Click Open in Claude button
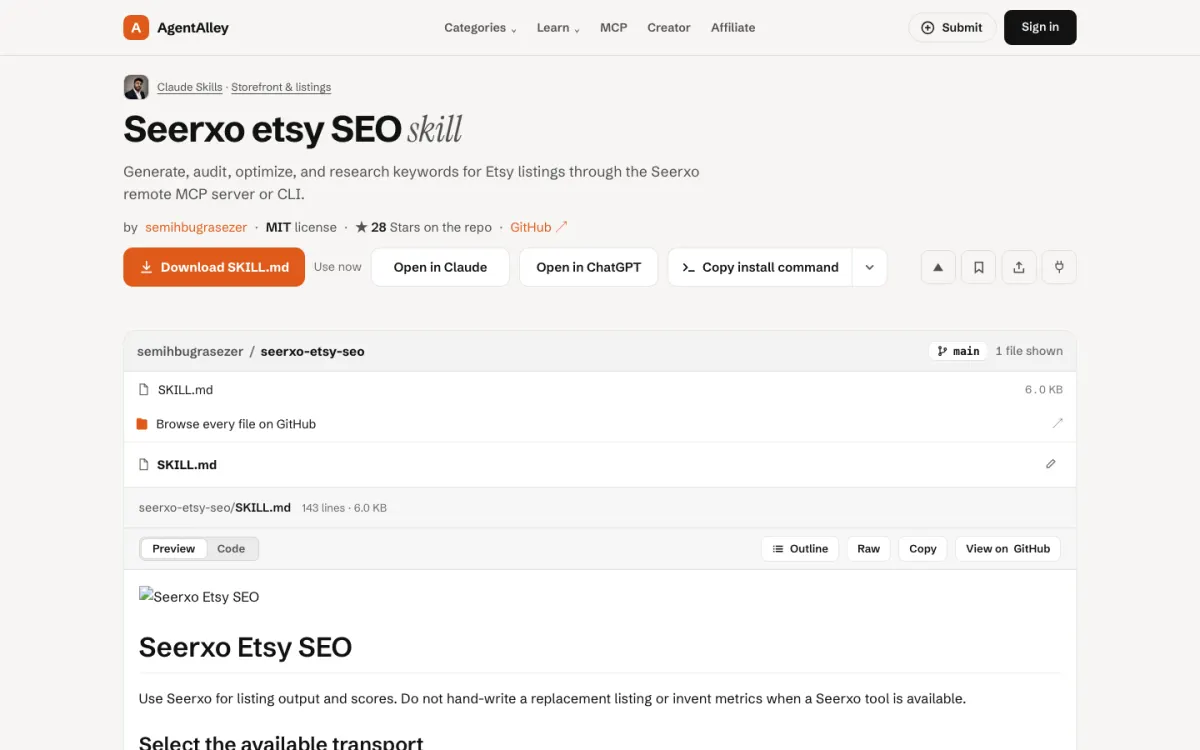The width and height of the screenshot is (1200, 750). pyautogui.click(x=440, y=267)
